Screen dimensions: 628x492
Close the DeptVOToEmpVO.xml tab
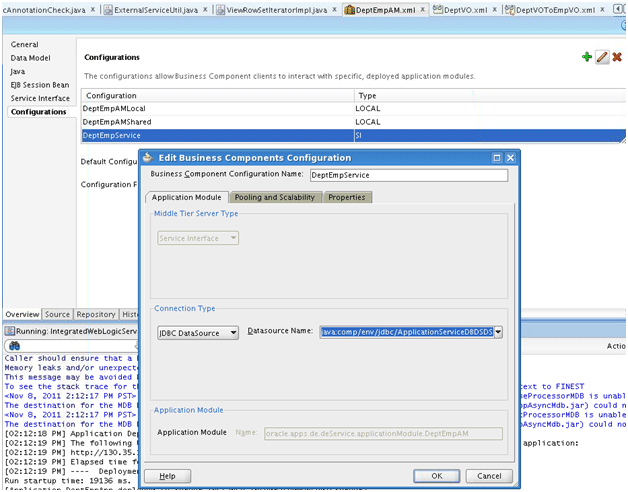coord(602,10)
